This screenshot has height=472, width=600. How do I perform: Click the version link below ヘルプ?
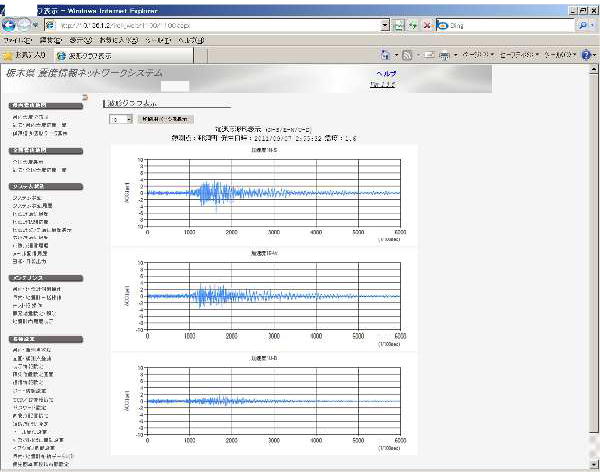(x=383, y=85)
